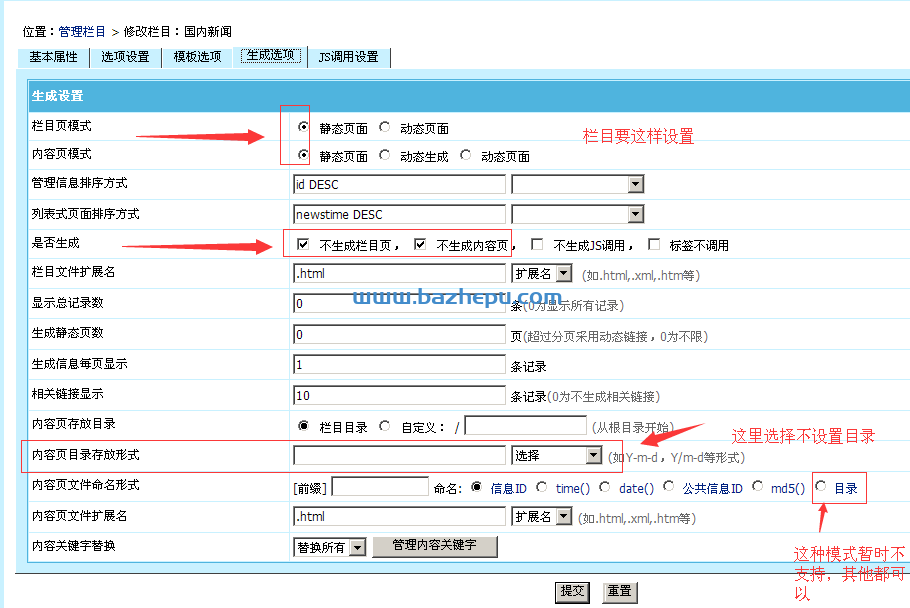Click the 前缀 input field

[x=380, y=487]
